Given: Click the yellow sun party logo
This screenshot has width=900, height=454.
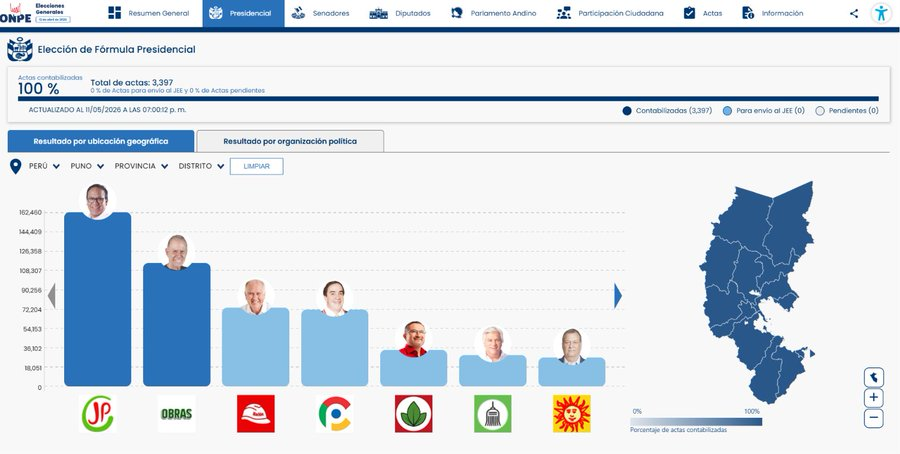Looking at the screenshot, I should pyautogui.click(x=572, y=413).
